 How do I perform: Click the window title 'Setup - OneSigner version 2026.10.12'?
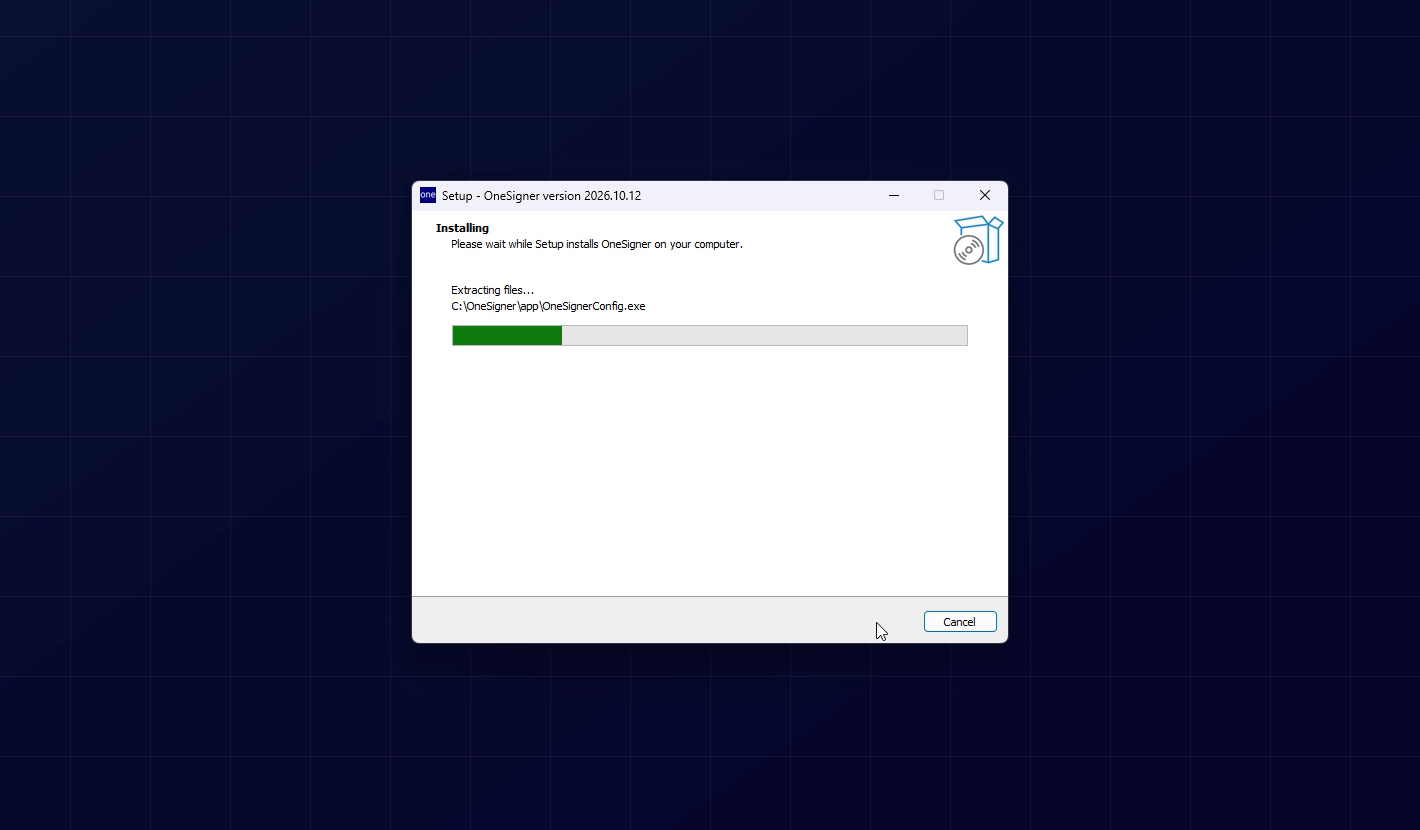[541, 196]
